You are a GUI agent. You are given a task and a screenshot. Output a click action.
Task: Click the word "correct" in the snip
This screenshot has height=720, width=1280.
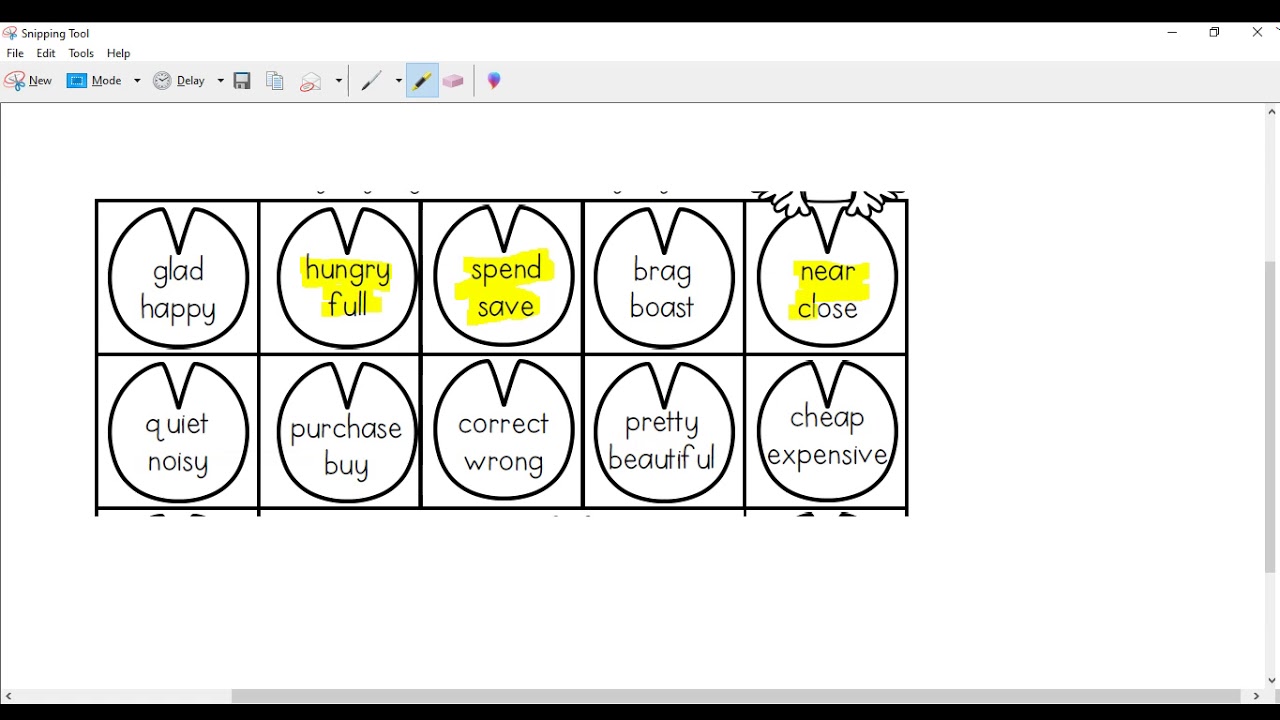[503, 425]
